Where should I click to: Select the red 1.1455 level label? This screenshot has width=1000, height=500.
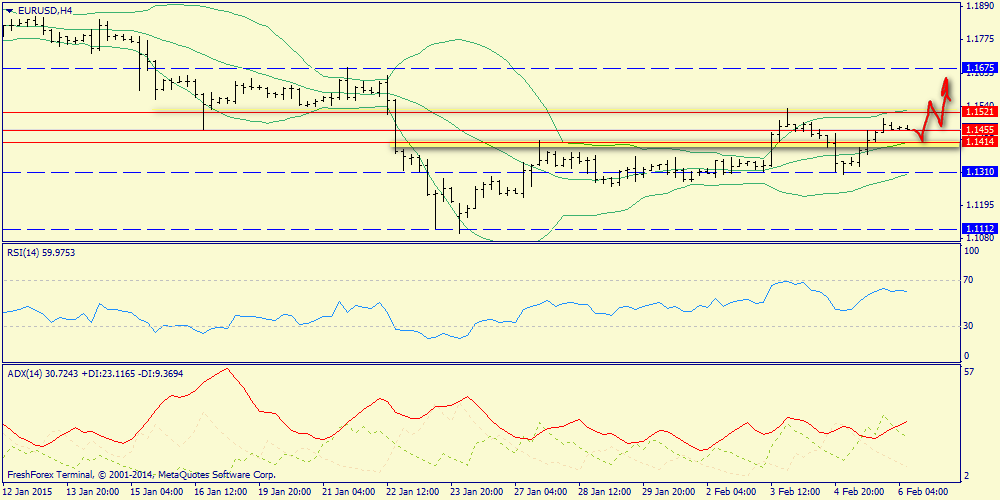tap(980, 130)
